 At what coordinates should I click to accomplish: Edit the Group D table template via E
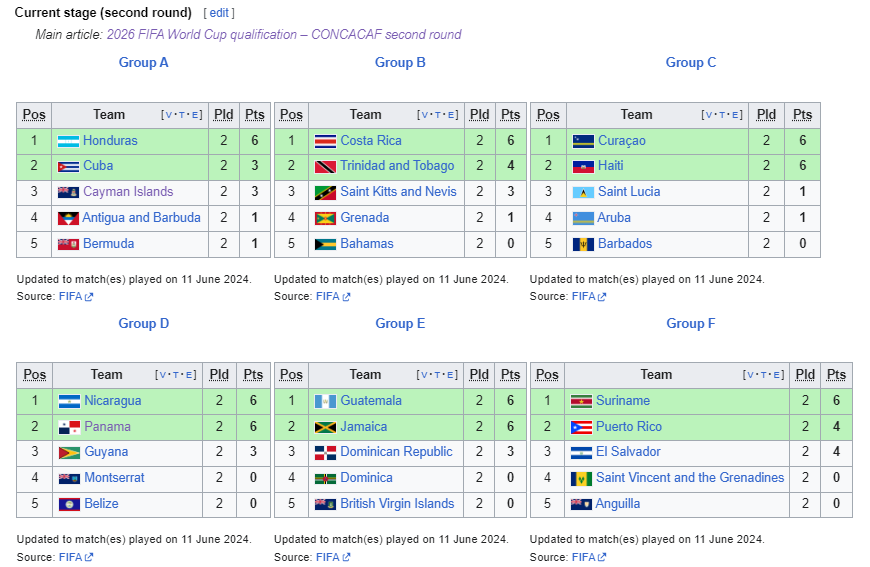(x=189, y=375)
